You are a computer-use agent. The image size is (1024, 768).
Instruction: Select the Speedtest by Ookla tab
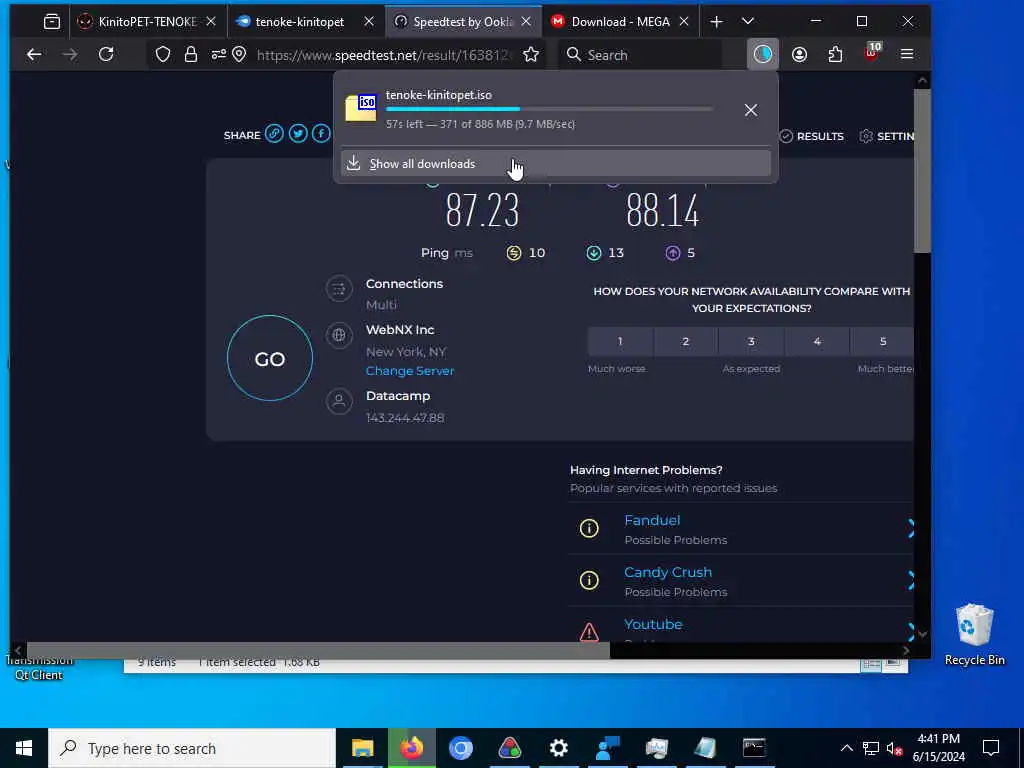pyautogui.click(x=463, y=22)
